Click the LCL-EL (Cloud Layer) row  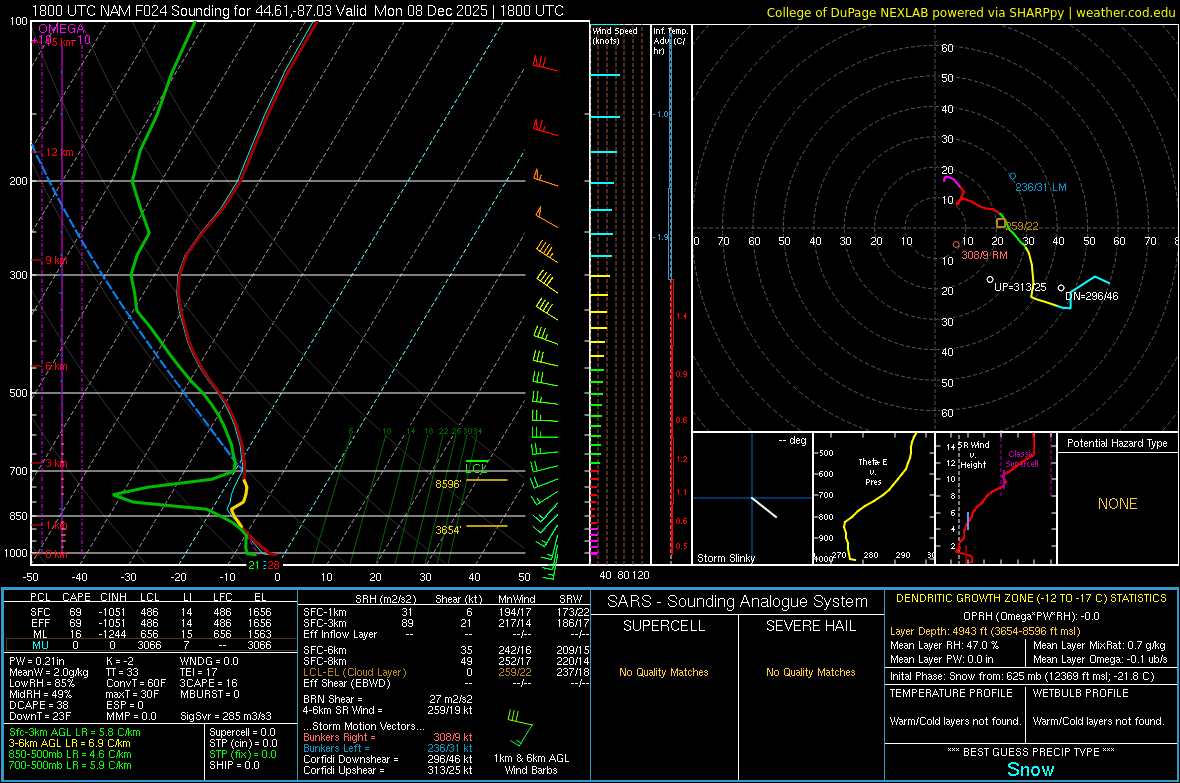(x=446, y=672)
